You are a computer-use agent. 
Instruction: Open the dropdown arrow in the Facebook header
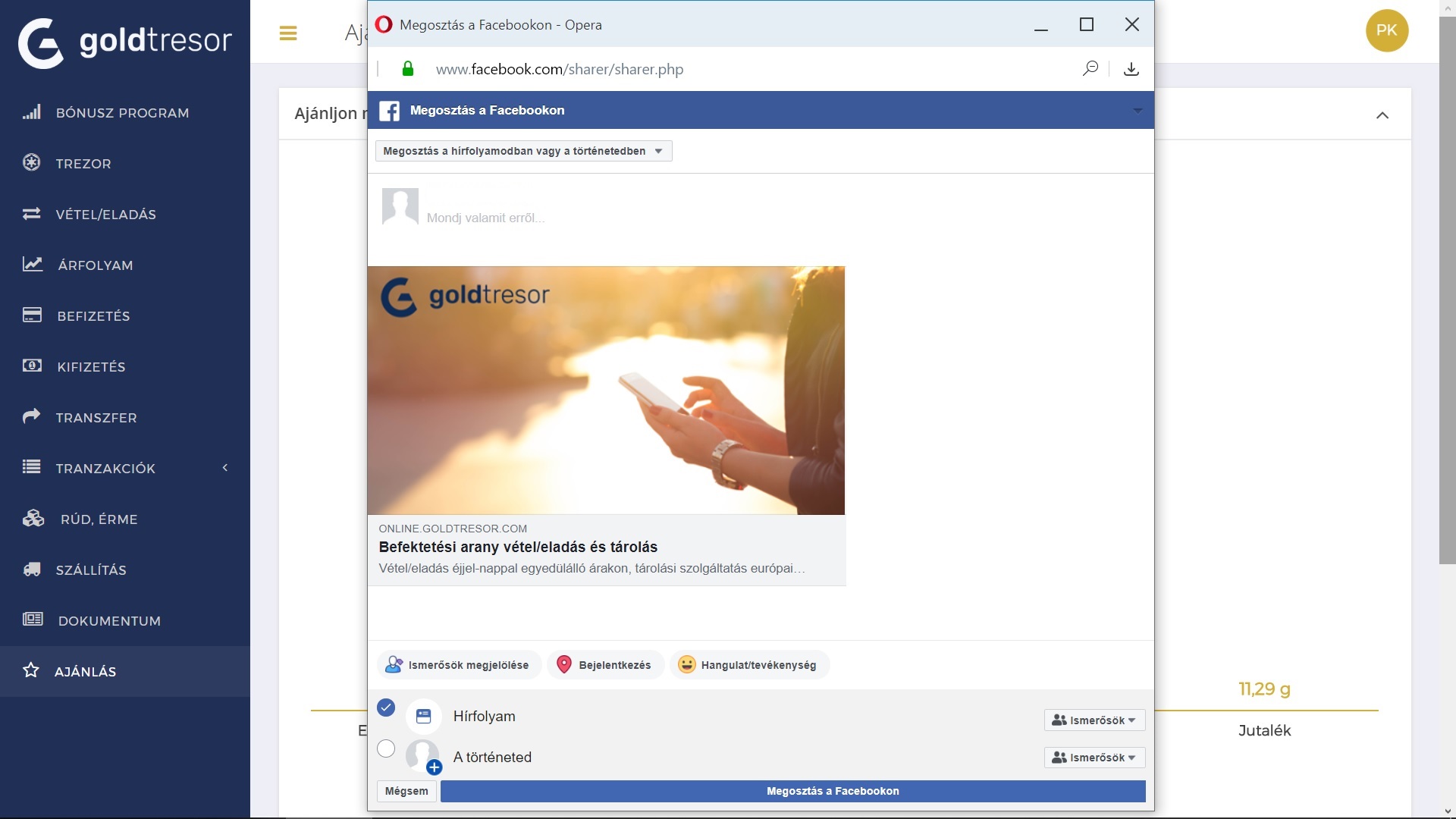pos(1137,111)
